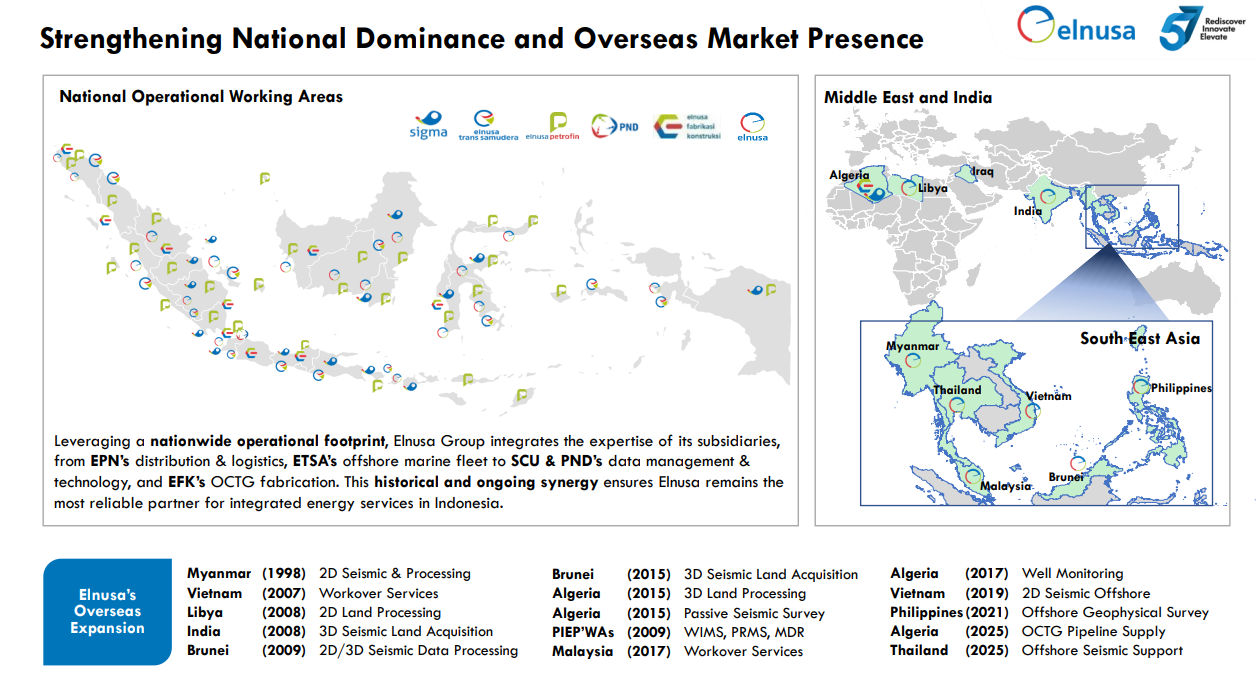Click 'Offshore Seismic Support' entry
This screenshot has width=1256, height=684.
click(x=1103, y=650)
